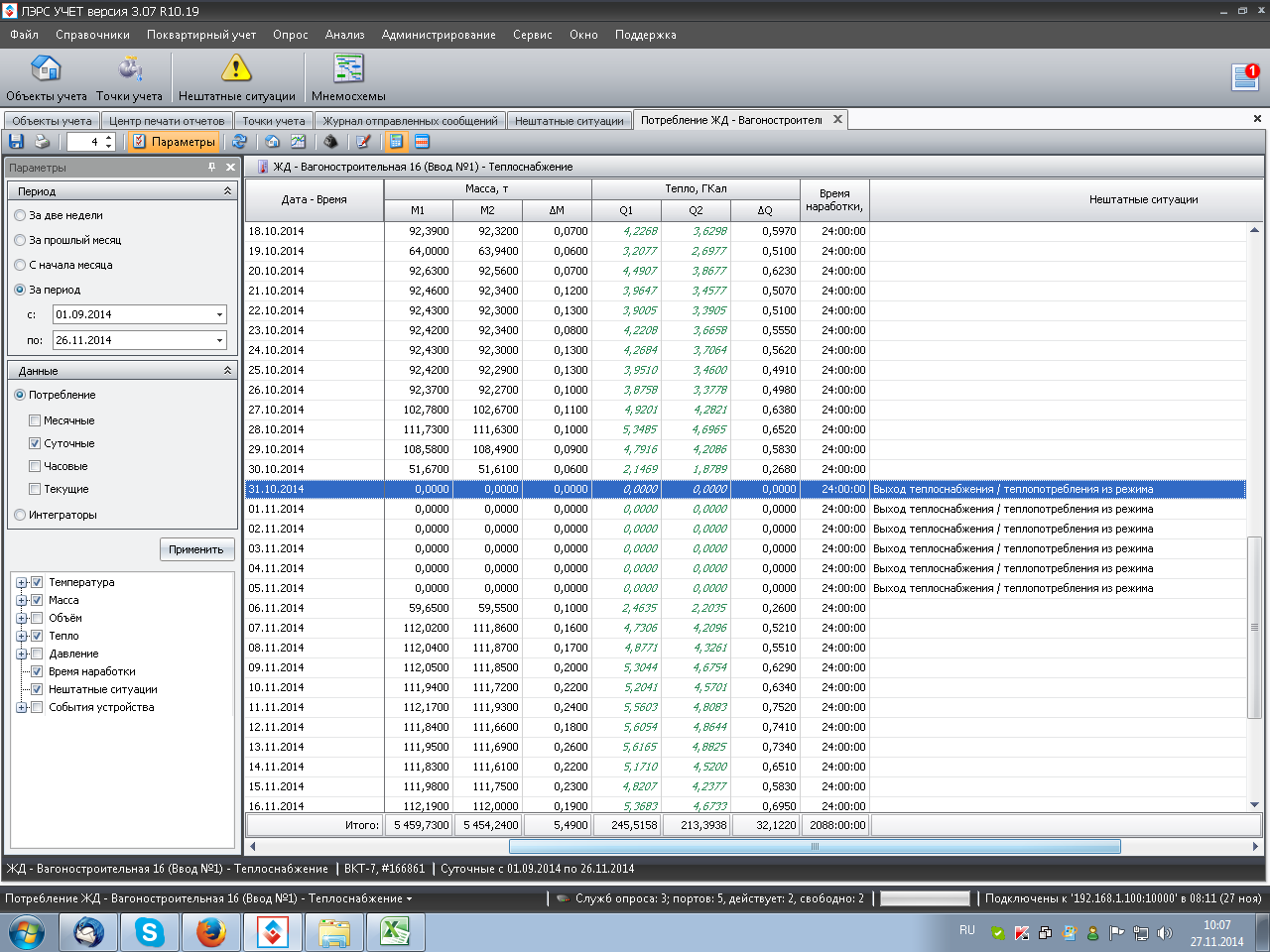This screenshot has width=1270, height=952.
Task: Pin the Параметры panel
Action: (x=211, y=168)
